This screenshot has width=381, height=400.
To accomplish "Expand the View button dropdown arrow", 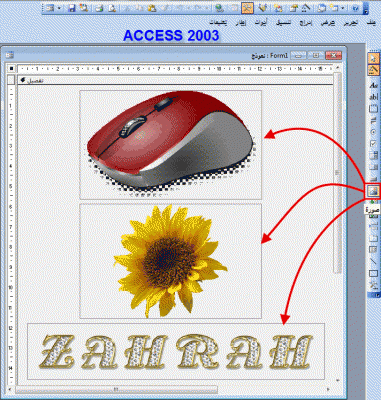I will [x=59, y=8].
